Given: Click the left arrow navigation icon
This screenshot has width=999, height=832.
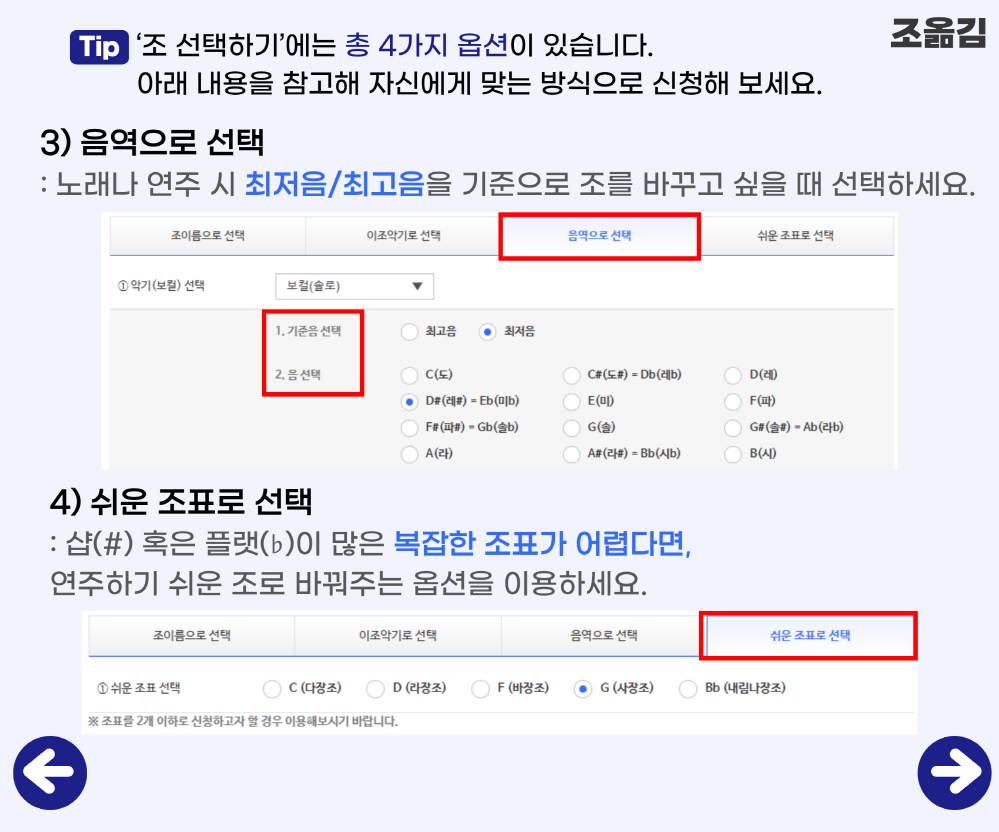Looking at the screenshot, I should click(50, 773).
